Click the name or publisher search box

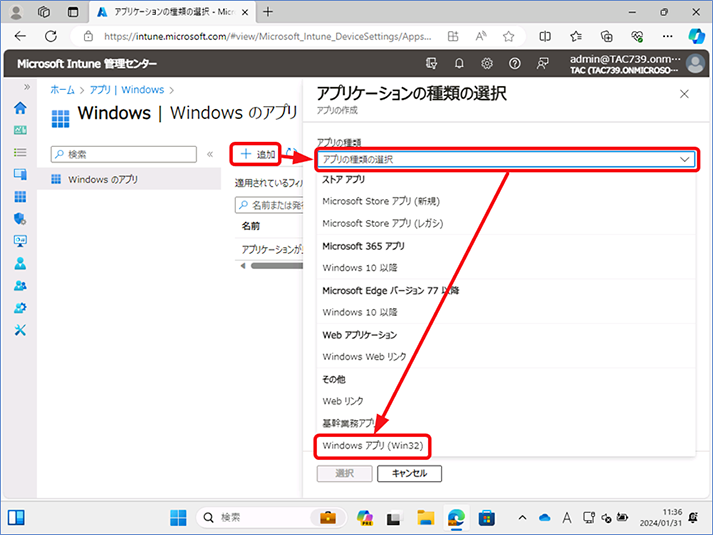tap(269, 205)
